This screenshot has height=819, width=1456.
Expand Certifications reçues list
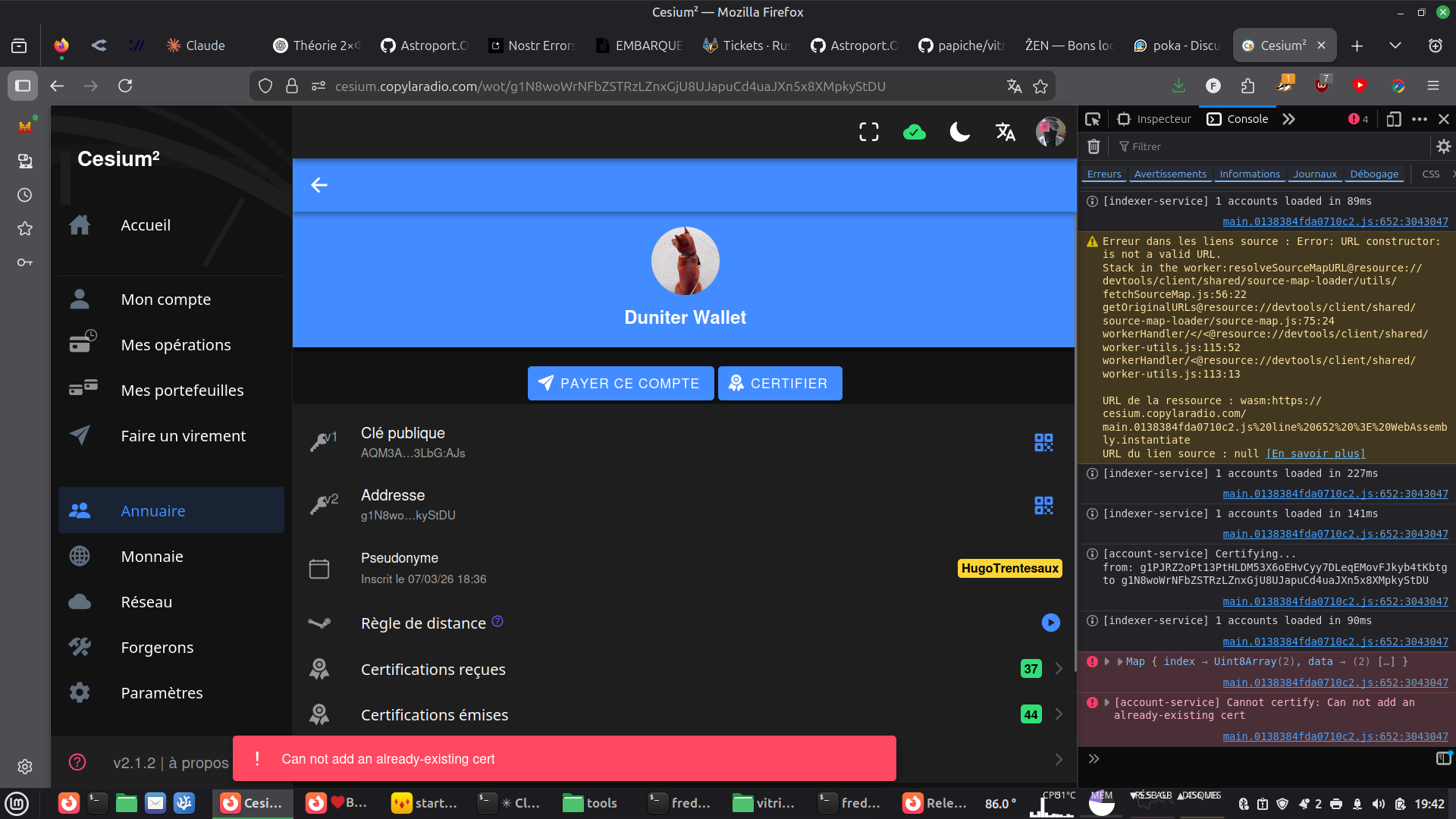coord(1059,669)
